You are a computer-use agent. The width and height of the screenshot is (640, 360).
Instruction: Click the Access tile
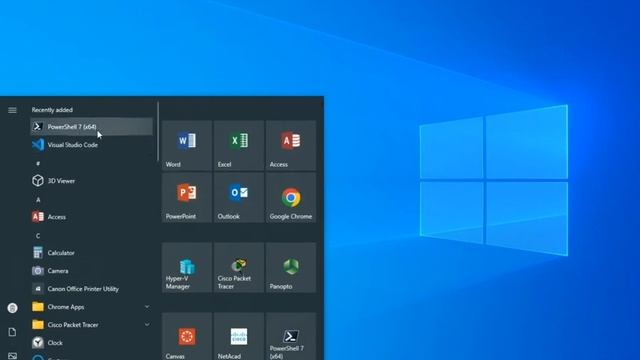click(x=291, y=145)
